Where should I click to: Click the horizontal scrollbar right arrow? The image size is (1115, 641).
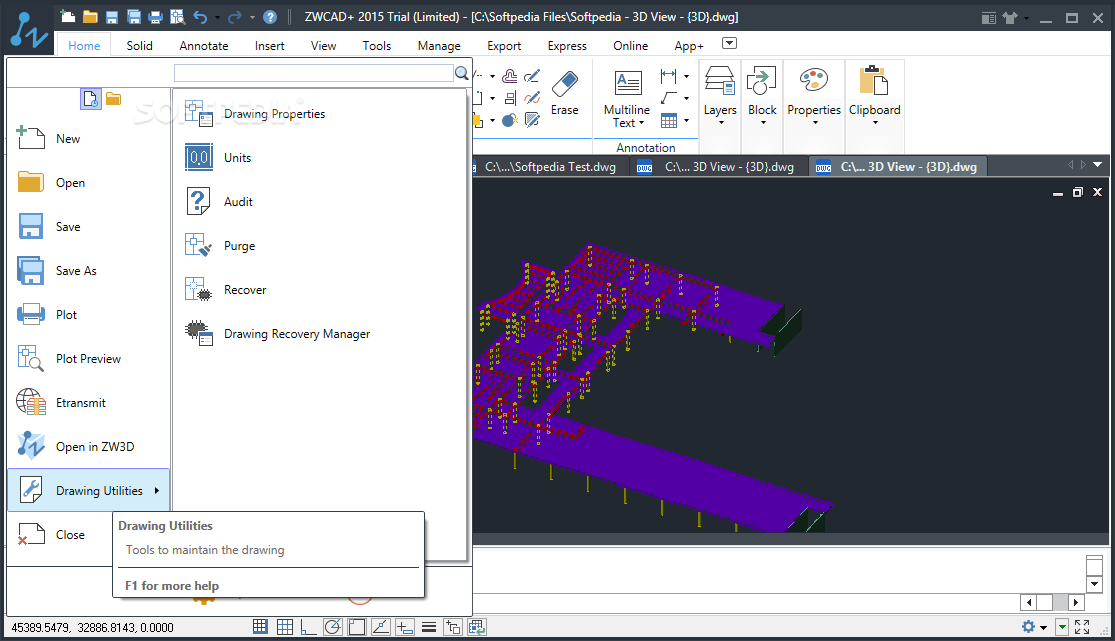tap(1077, 603)
